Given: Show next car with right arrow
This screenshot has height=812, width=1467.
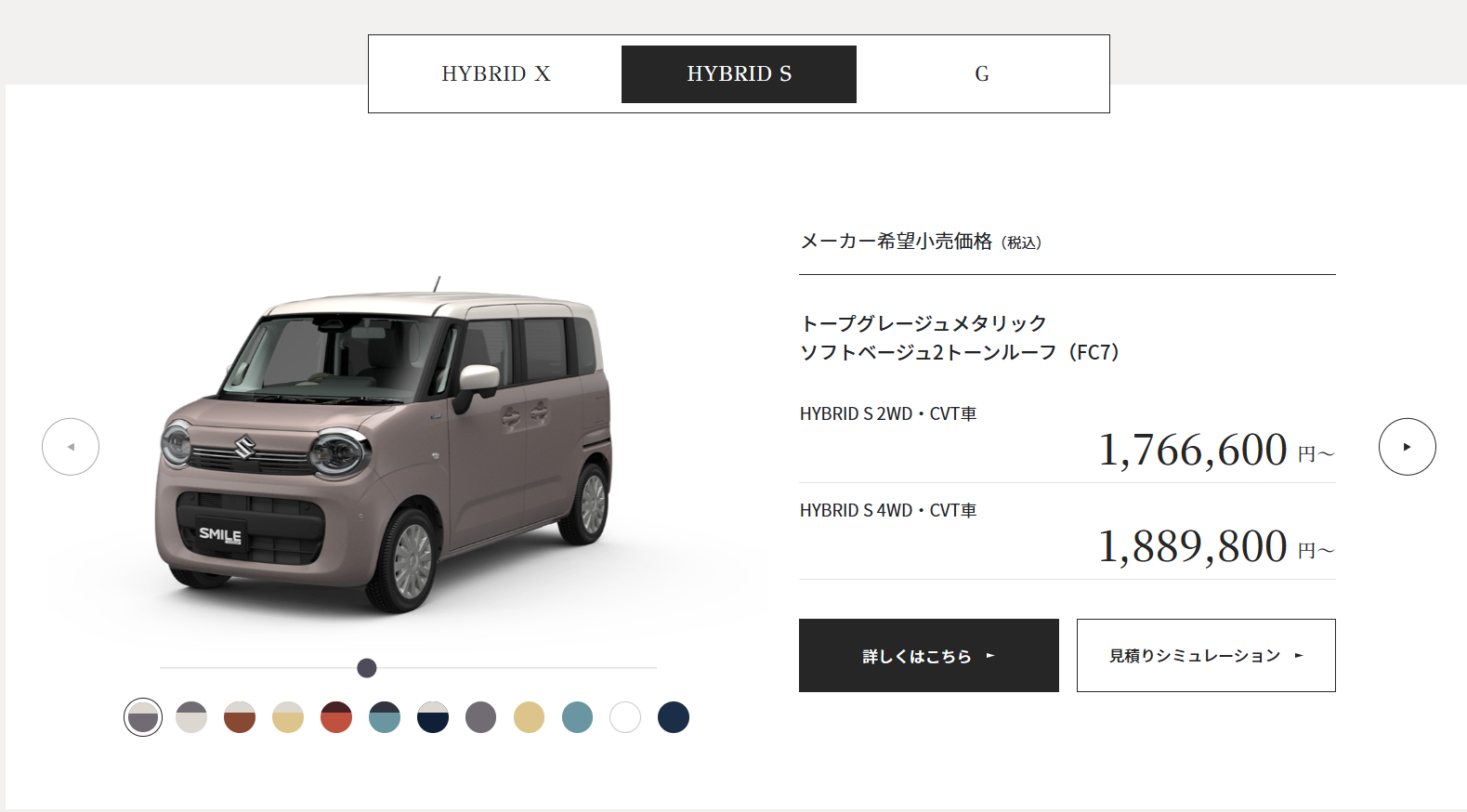Looking at the screenshot, I should coord(1407,447).
